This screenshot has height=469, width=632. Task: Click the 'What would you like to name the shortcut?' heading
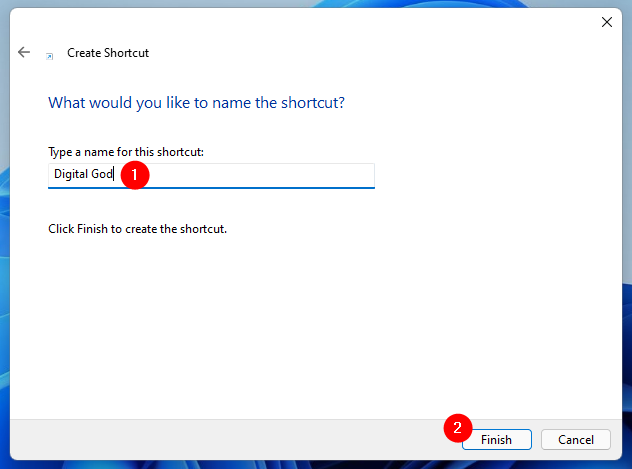[196, 103]
